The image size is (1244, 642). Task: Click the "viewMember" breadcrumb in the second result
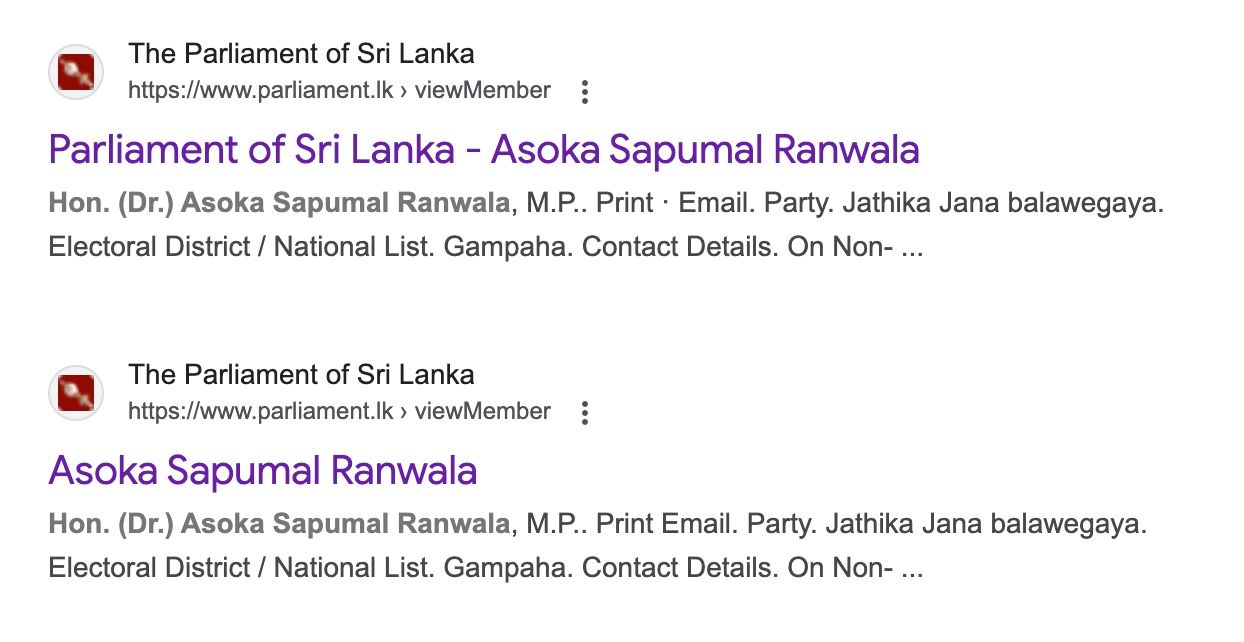(482, 411)
